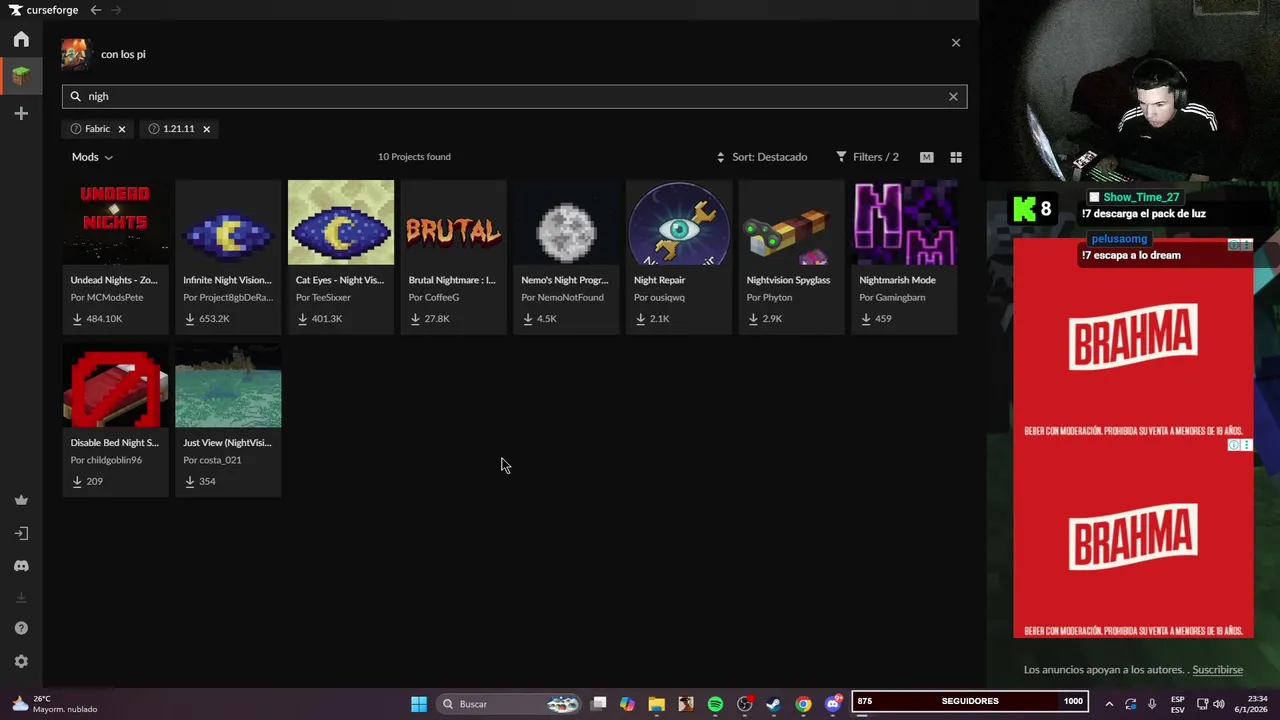Click the 10 Projects found text
Image resolution: width=1280 pixels, height=720 pixels.
click(414, 157)
